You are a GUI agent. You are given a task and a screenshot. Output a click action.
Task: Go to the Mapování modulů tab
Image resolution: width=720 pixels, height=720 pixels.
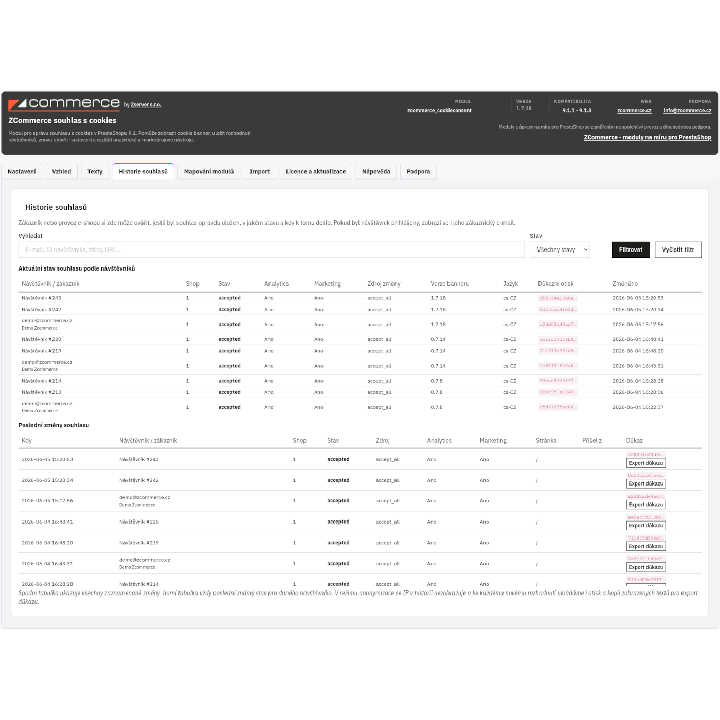(209, 171)
